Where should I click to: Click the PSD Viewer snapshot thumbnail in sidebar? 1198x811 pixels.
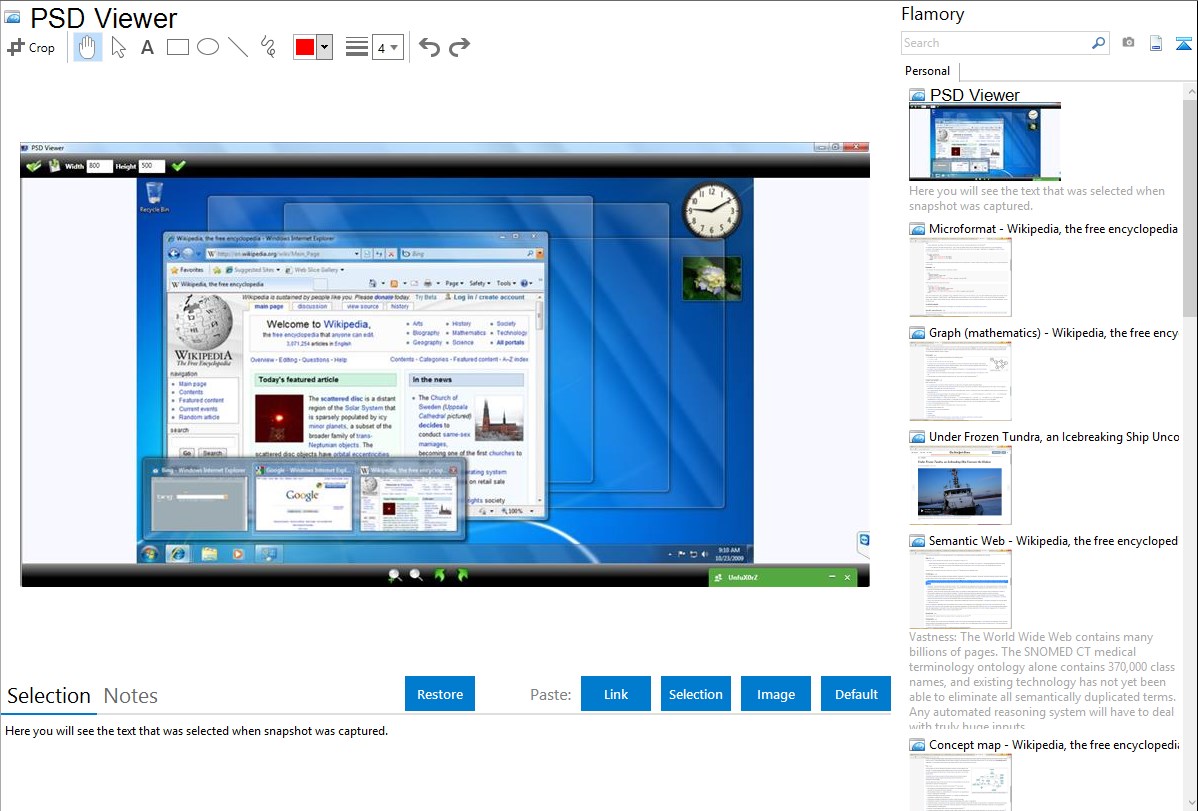coord(985,142)
